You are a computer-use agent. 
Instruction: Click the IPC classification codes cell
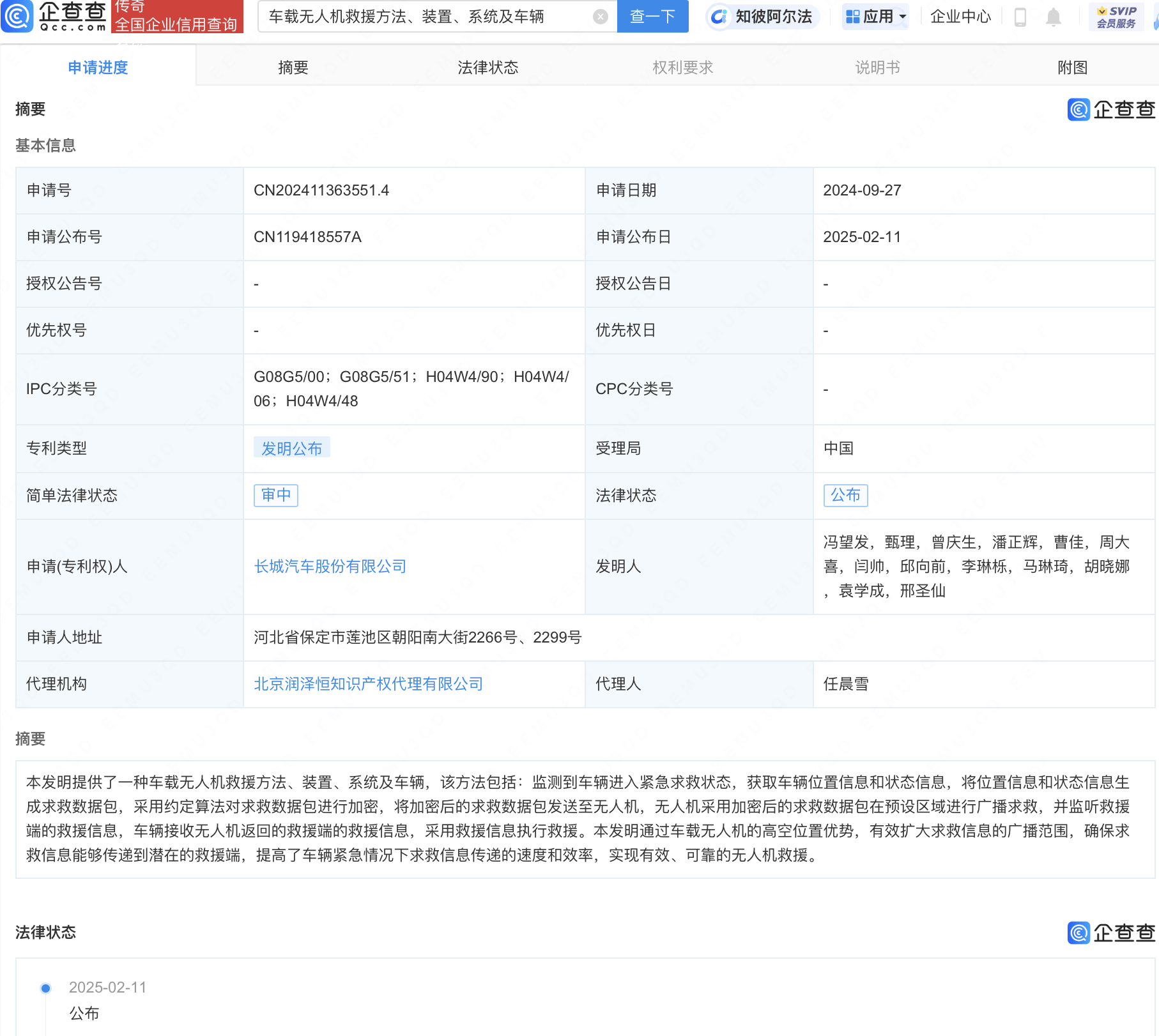pos(414,389)
